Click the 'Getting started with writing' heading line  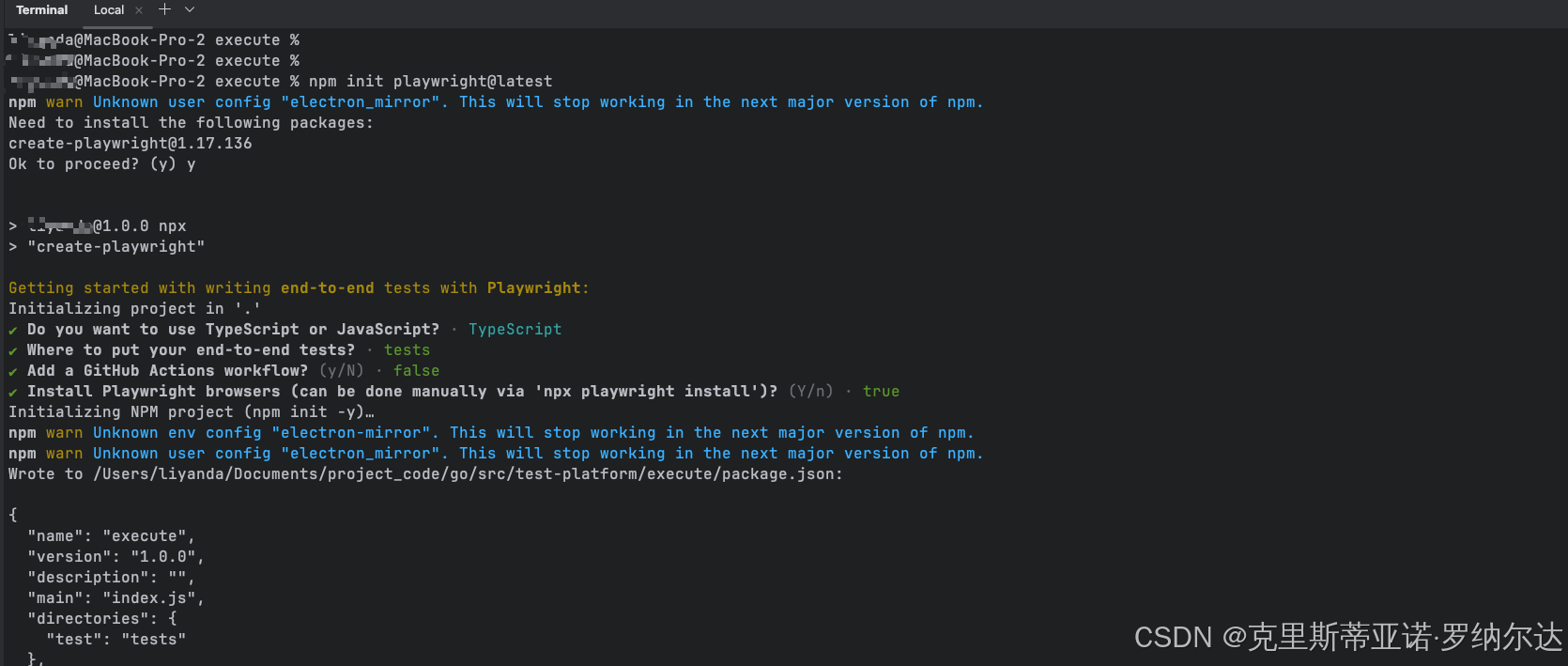pyautogui.click(x=299, y=288)
